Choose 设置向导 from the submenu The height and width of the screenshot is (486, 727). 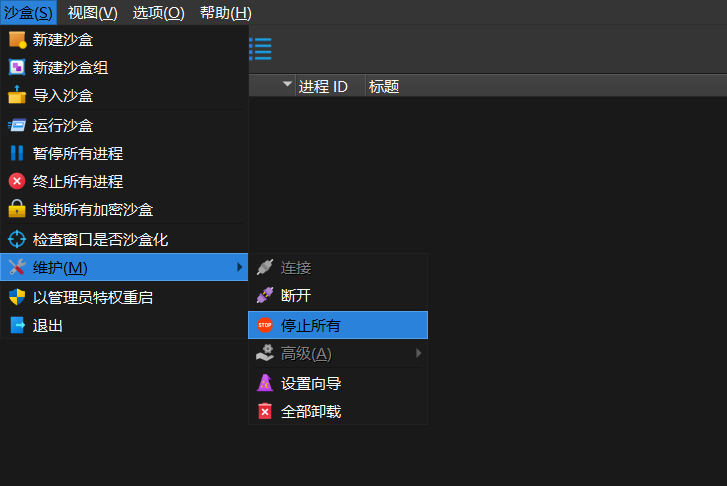pos(338,384)
